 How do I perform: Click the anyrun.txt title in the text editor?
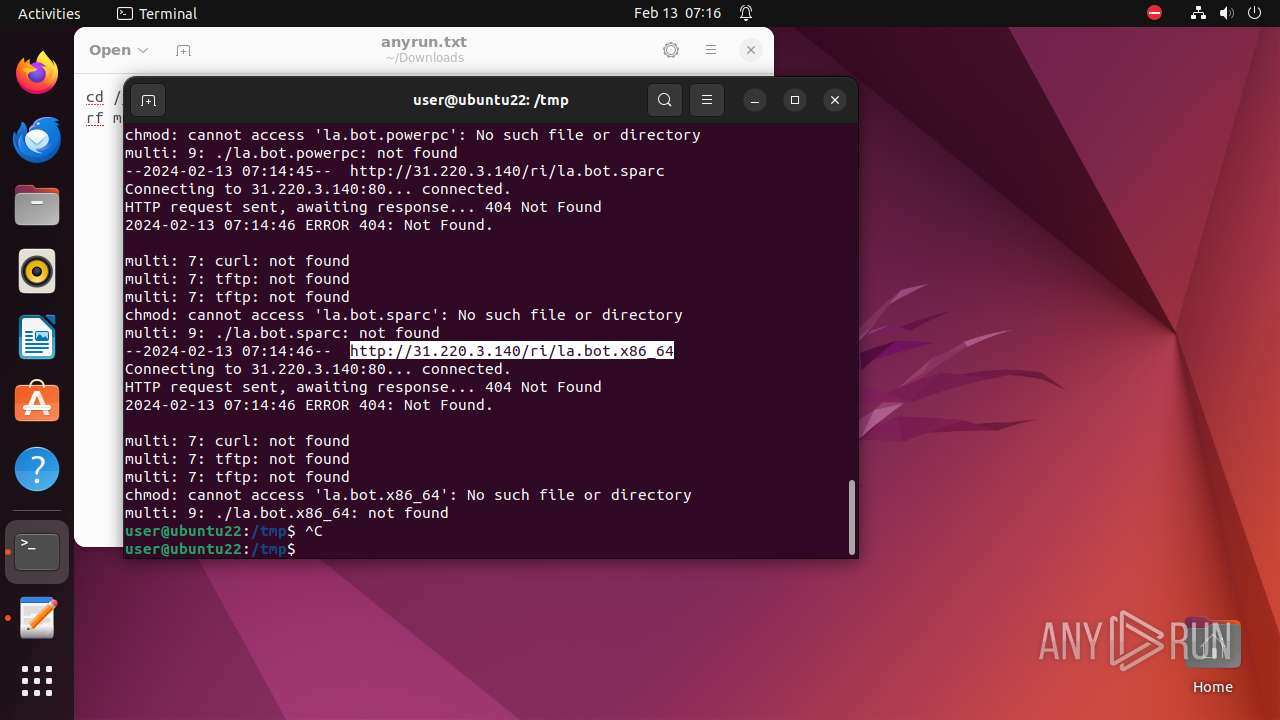[424, 42]
